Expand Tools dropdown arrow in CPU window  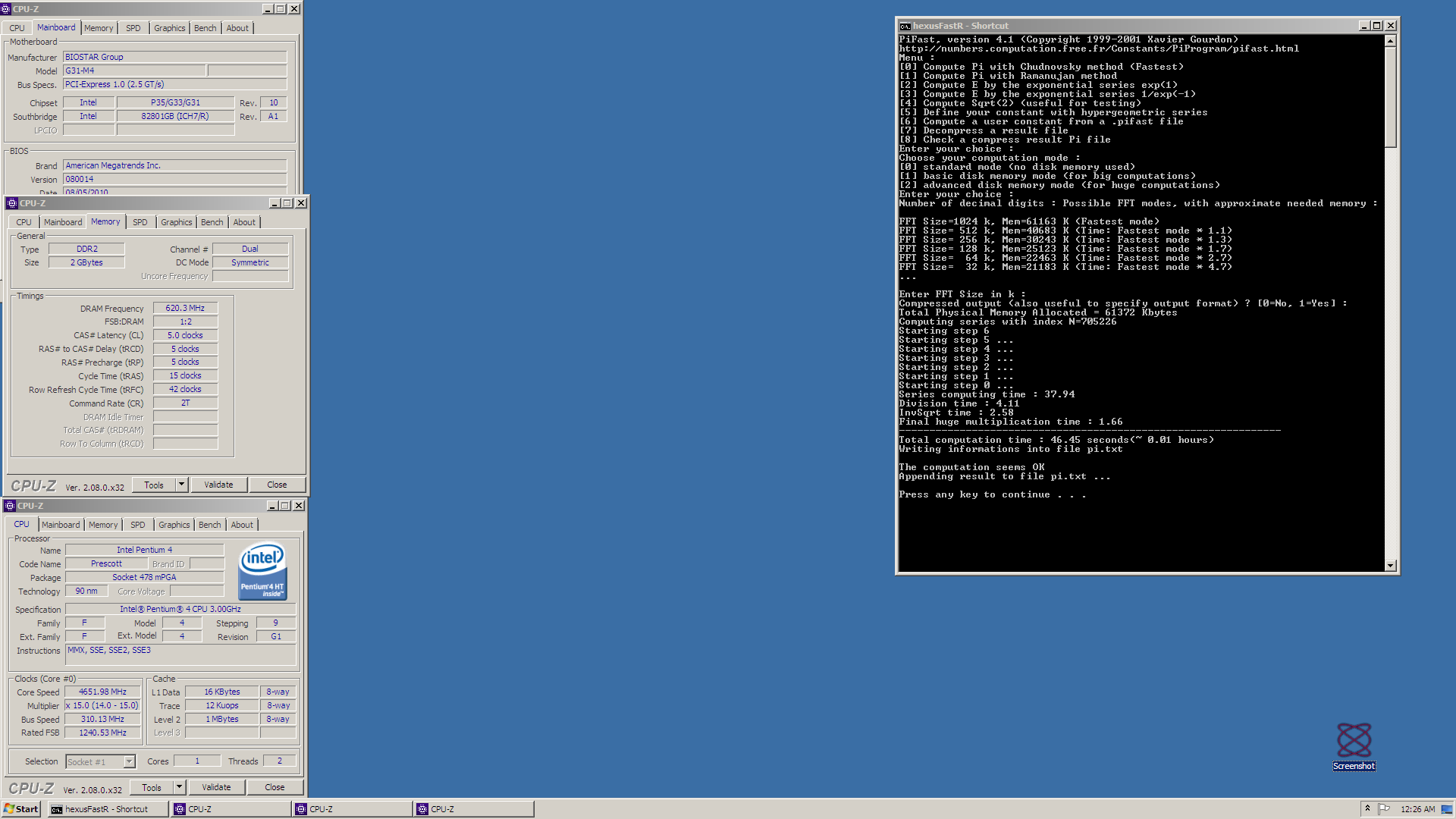coord(179,787)
